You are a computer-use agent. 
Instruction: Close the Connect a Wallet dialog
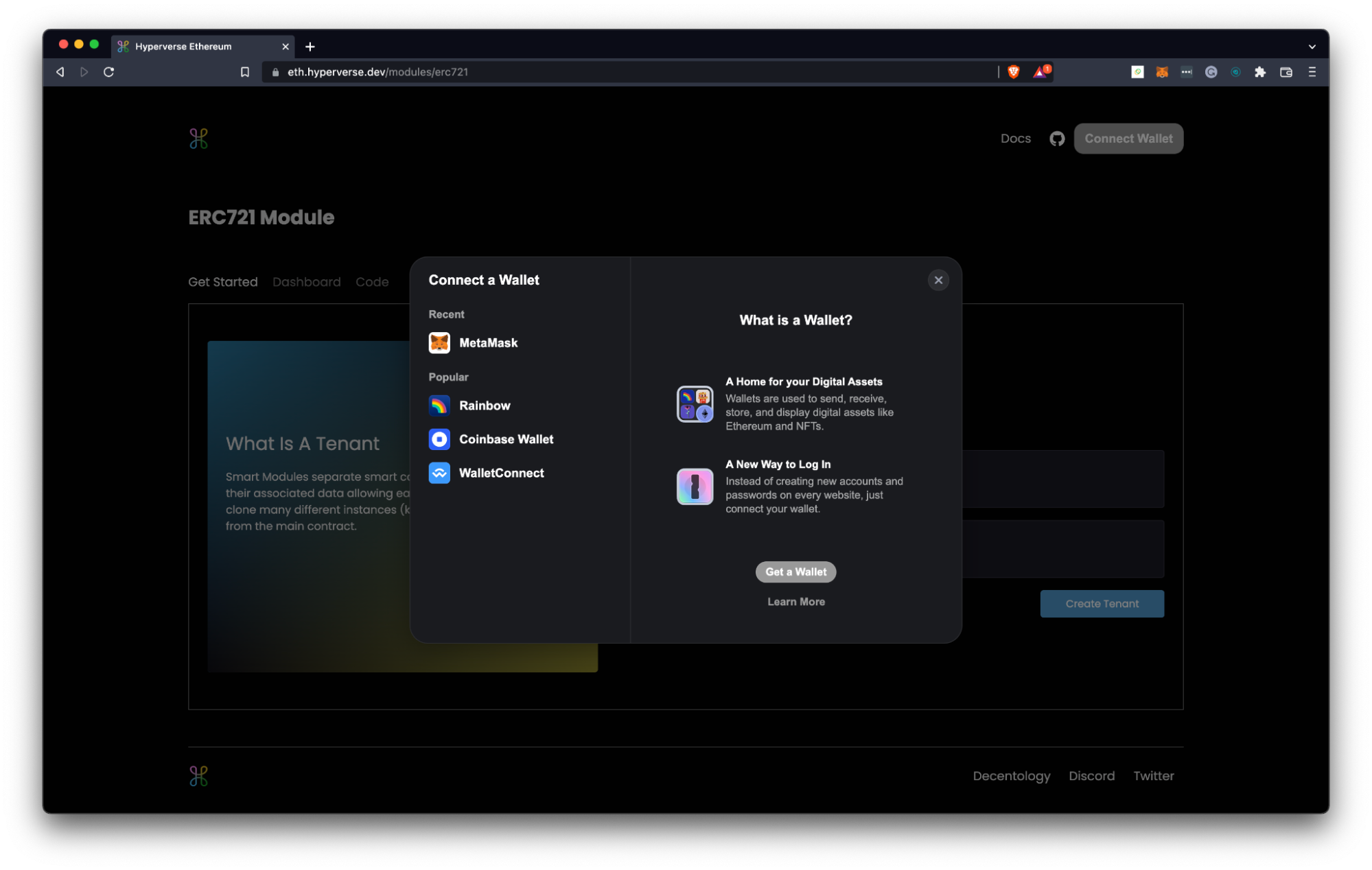[x=938, y=280]
